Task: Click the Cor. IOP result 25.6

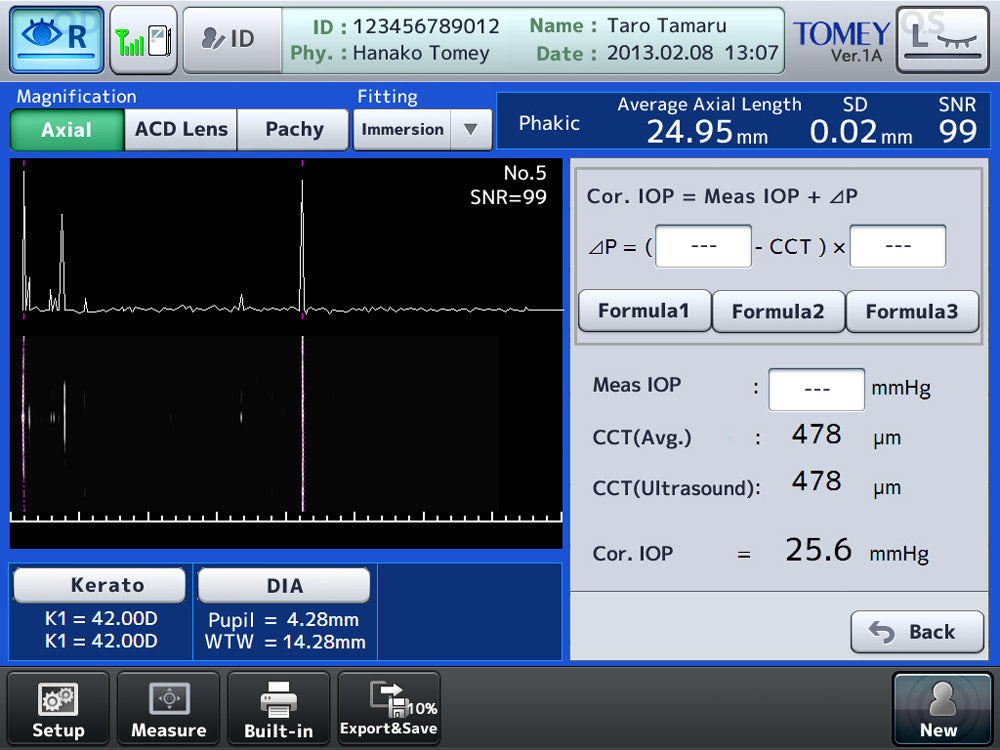Action: click(x=819, y=550)
